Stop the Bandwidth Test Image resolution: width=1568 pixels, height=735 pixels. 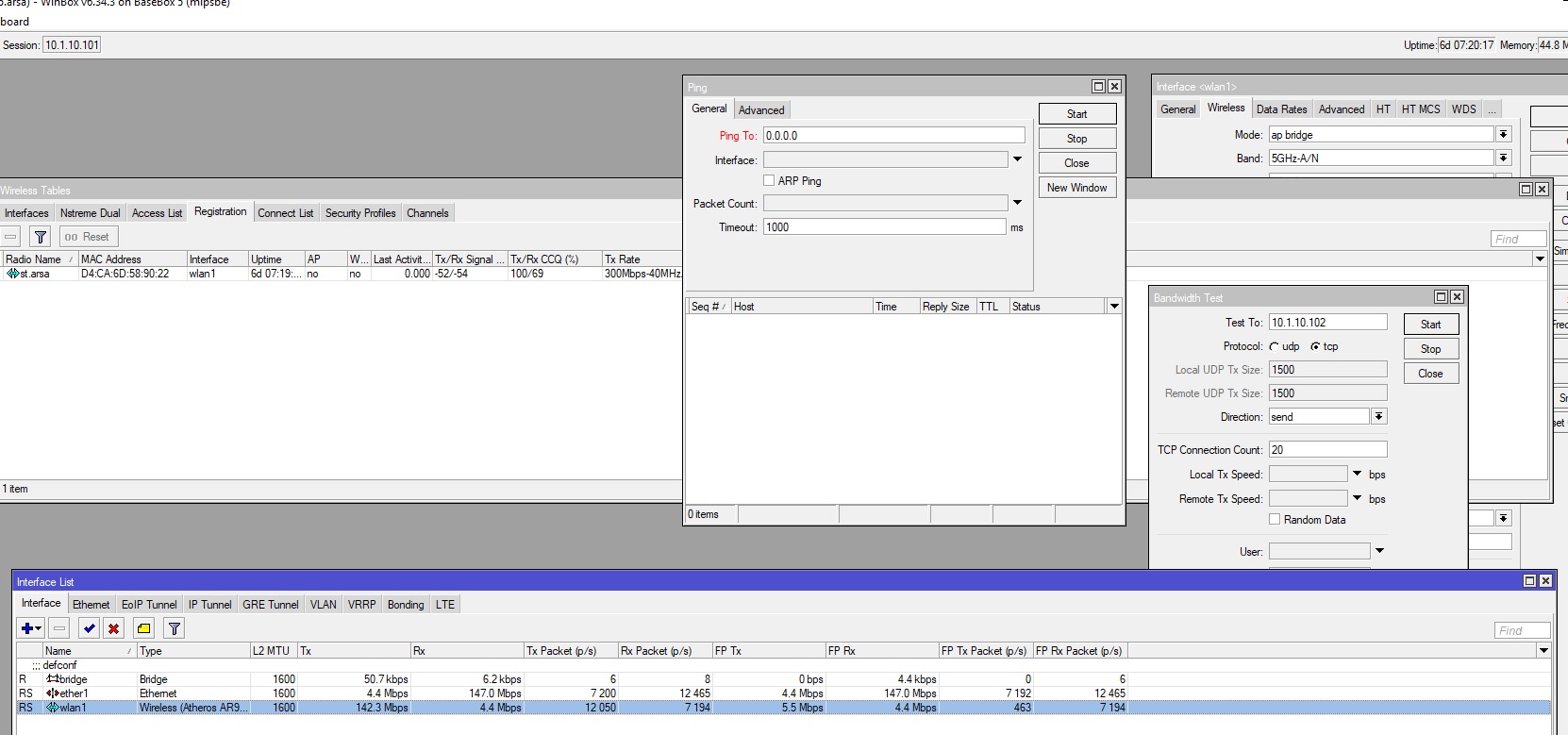pos(1431,349)
